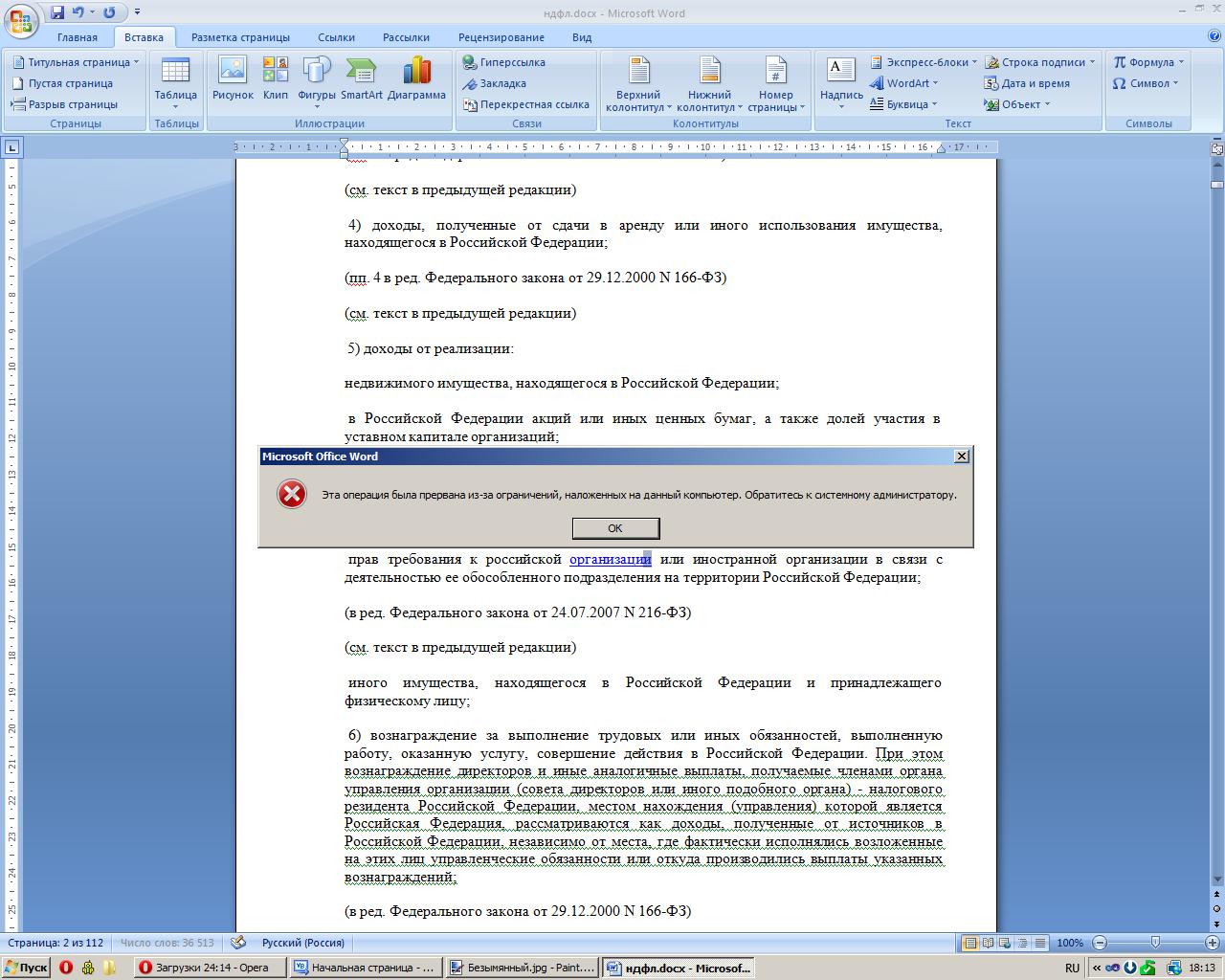
Task: Redo the action in quick access toolbar
Action: [x=109, y=12]
